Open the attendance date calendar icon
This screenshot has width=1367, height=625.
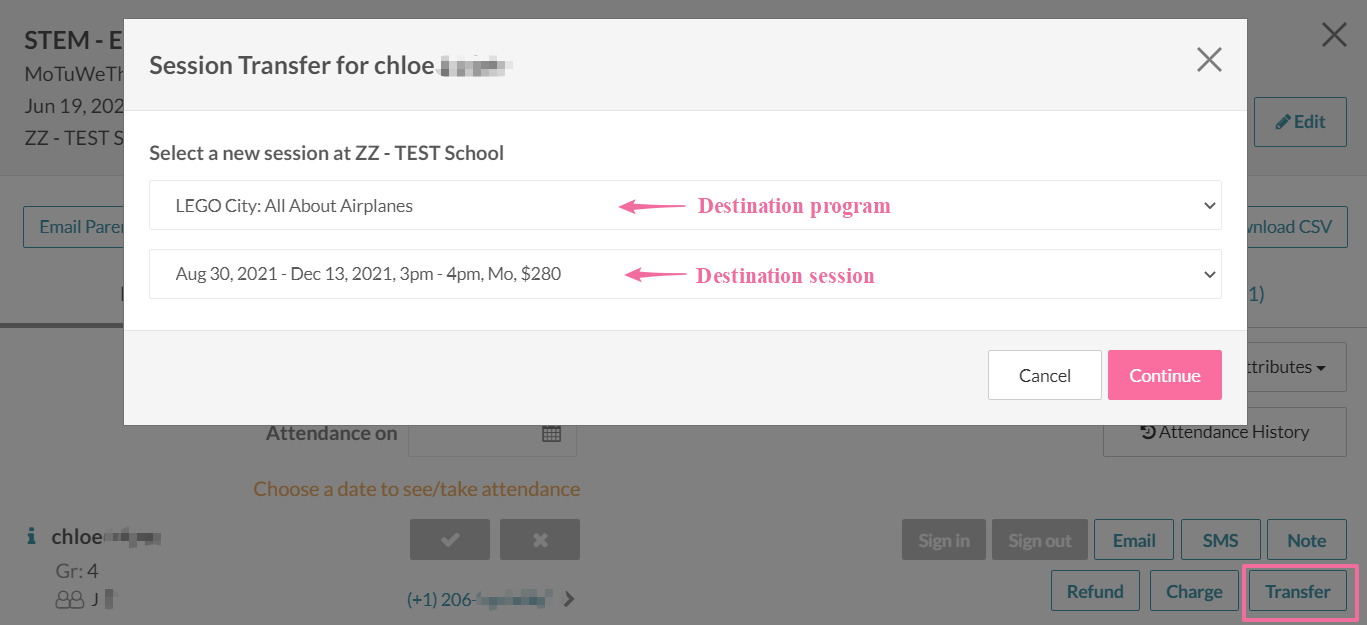tap(552, 434)
